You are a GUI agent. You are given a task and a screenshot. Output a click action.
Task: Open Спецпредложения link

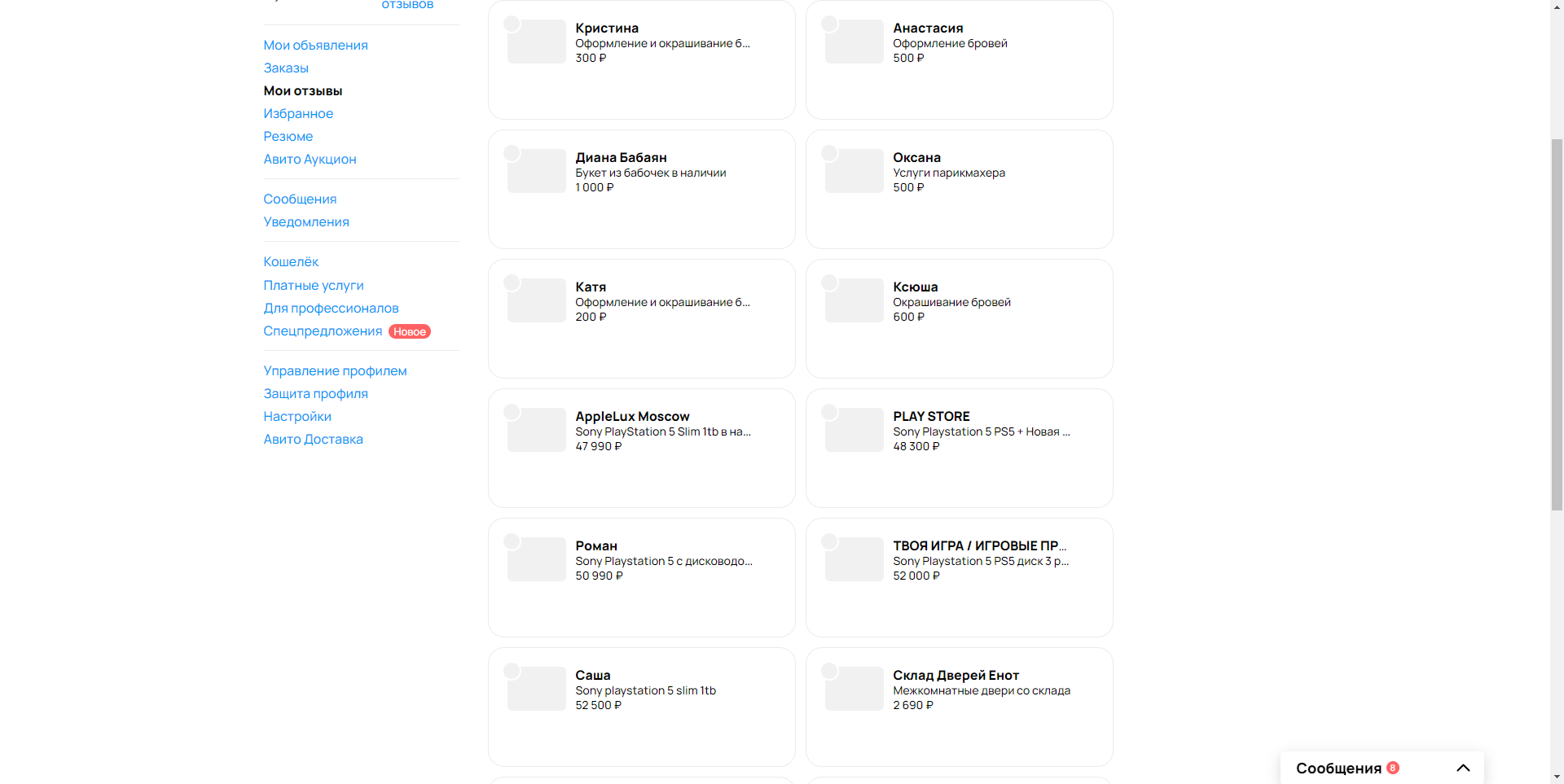click(323, 331)
